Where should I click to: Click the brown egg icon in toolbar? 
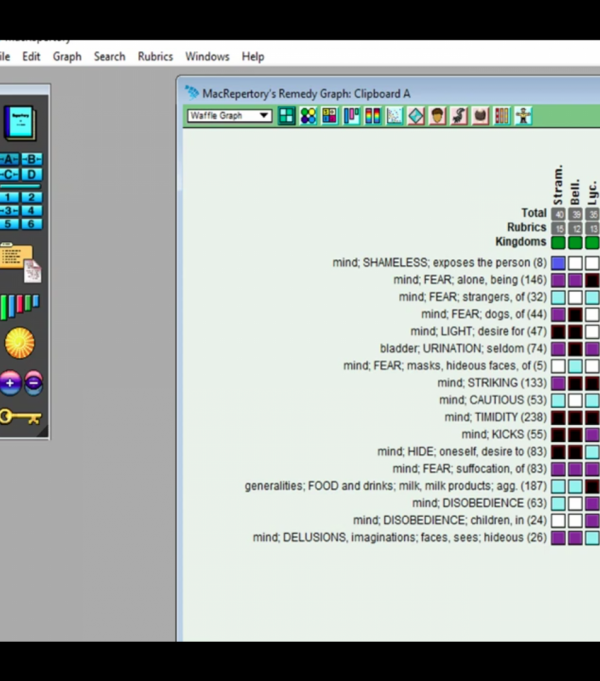pyautogui.click(x=481, y=116)
